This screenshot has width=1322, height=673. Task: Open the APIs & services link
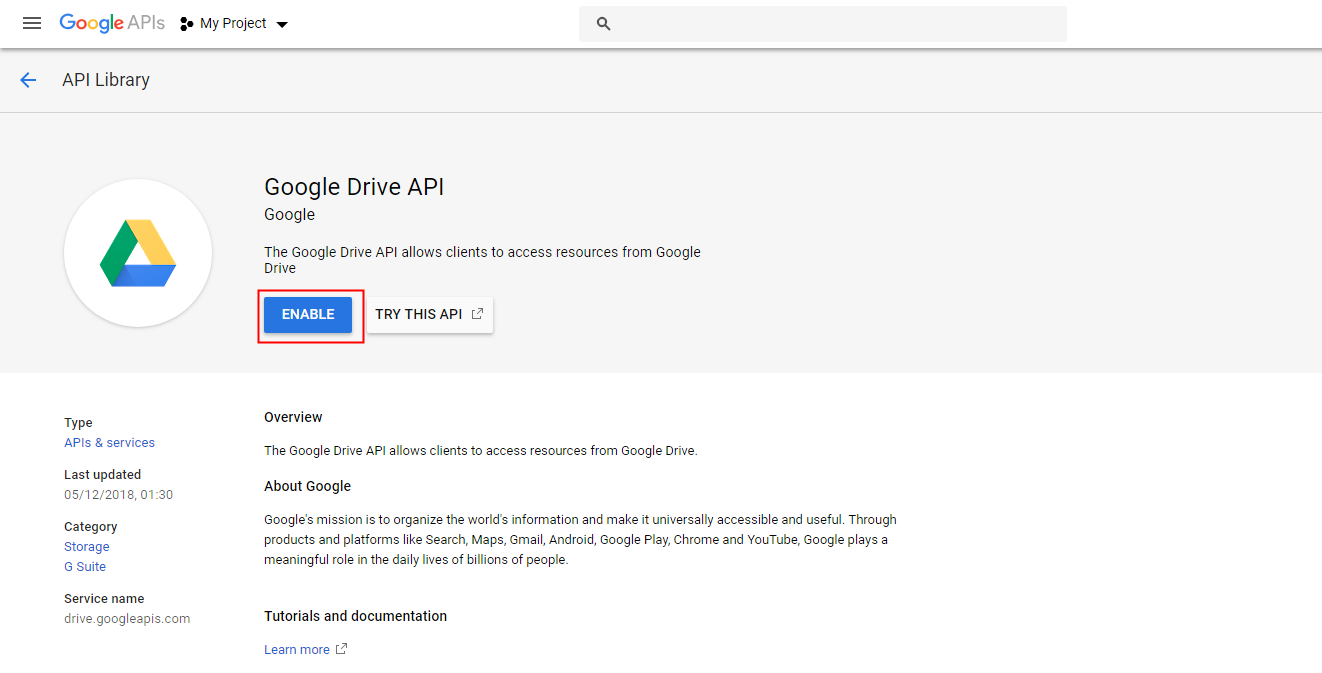[109, 443]
